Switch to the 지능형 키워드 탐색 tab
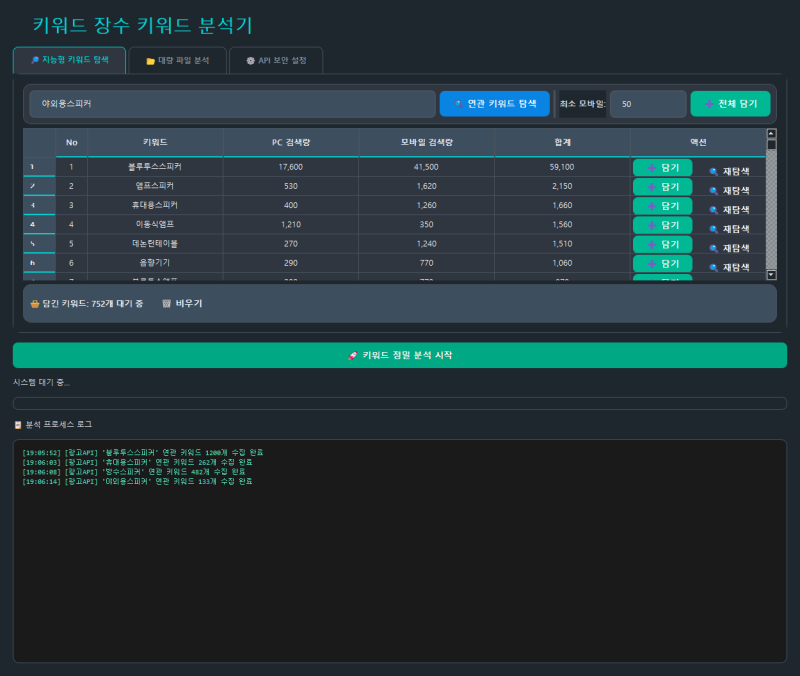Image resolution: width=800 pixels, height=676 pixels. [x=69, y=60]
